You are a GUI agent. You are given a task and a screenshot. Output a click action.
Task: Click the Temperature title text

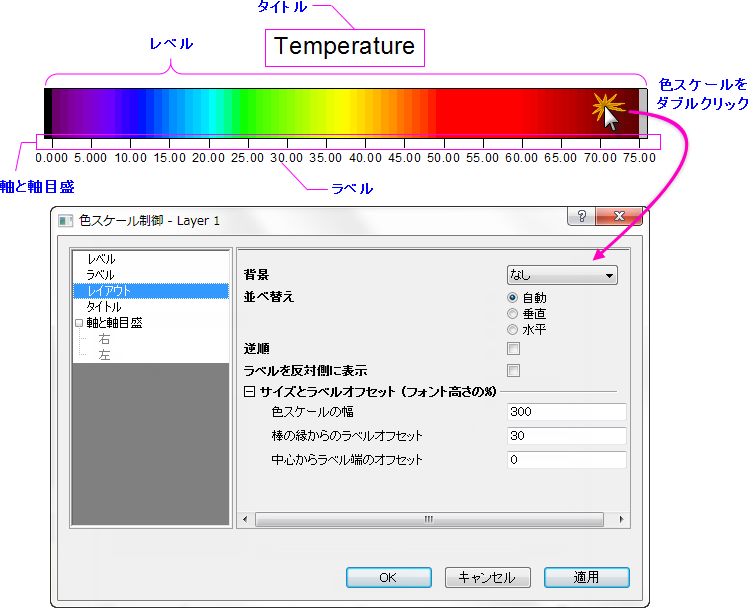click(344, 46)
